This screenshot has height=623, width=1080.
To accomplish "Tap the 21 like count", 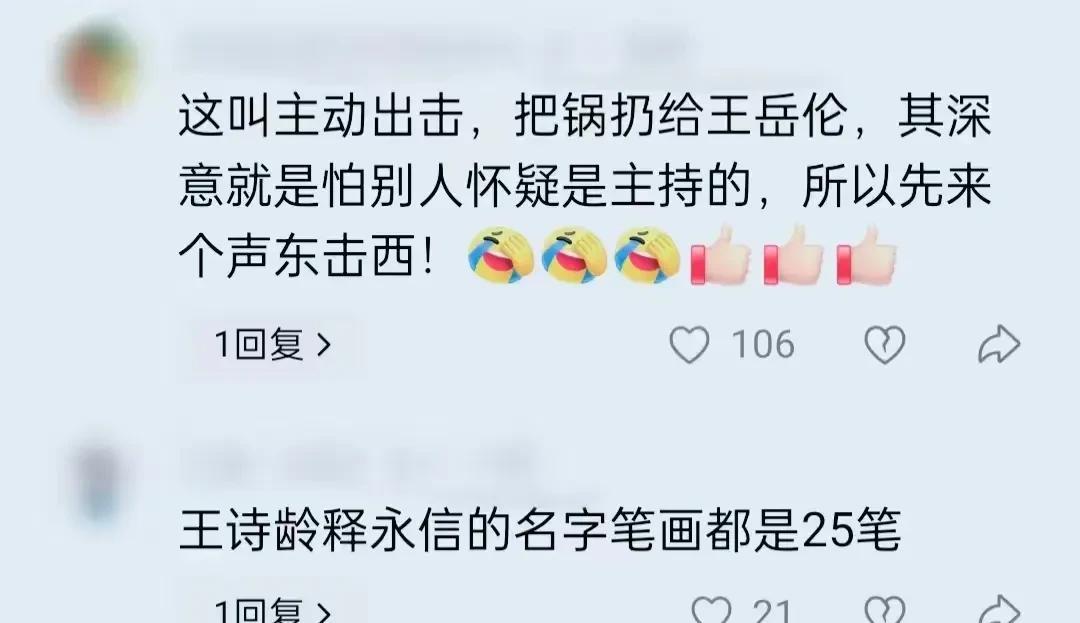I will click(x=771, y=611).
